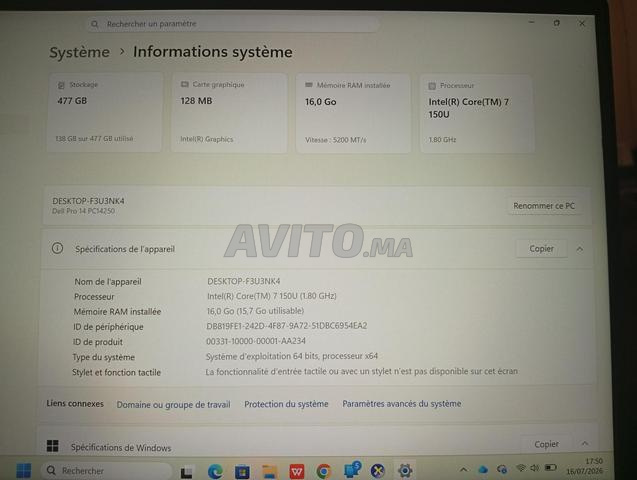Open Paramètres avancés du système link
Viewport: 637px width, 480px height.
(x=402, y=404)
